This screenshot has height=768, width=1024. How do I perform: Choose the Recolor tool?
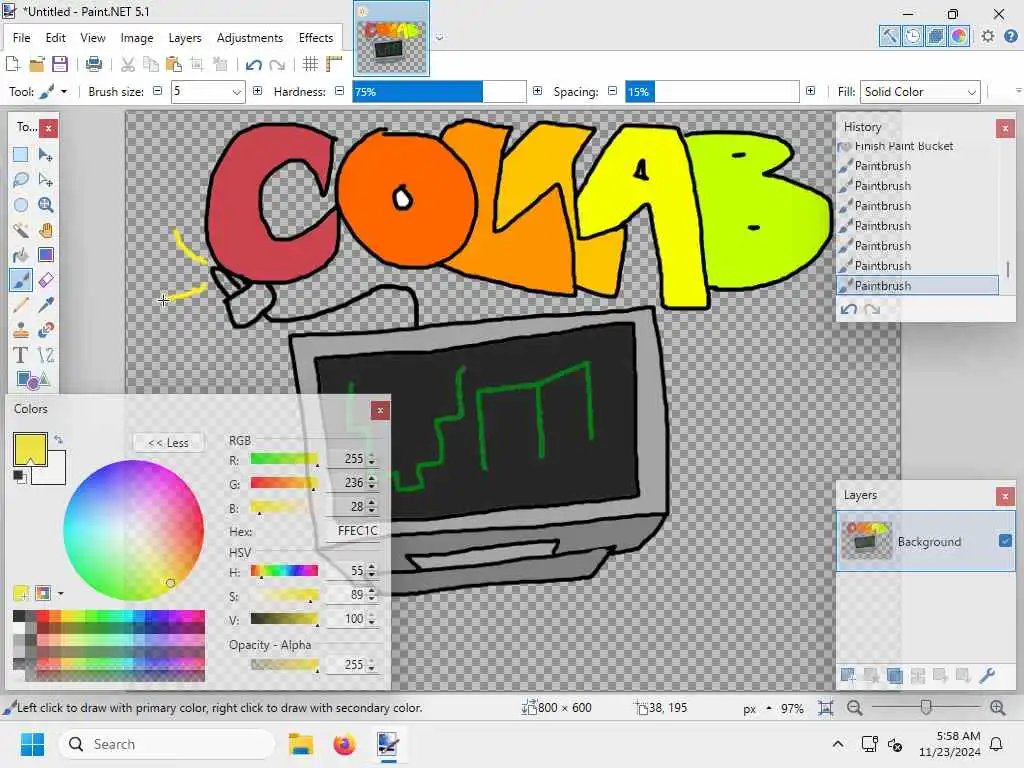click(x=46, y=330)
